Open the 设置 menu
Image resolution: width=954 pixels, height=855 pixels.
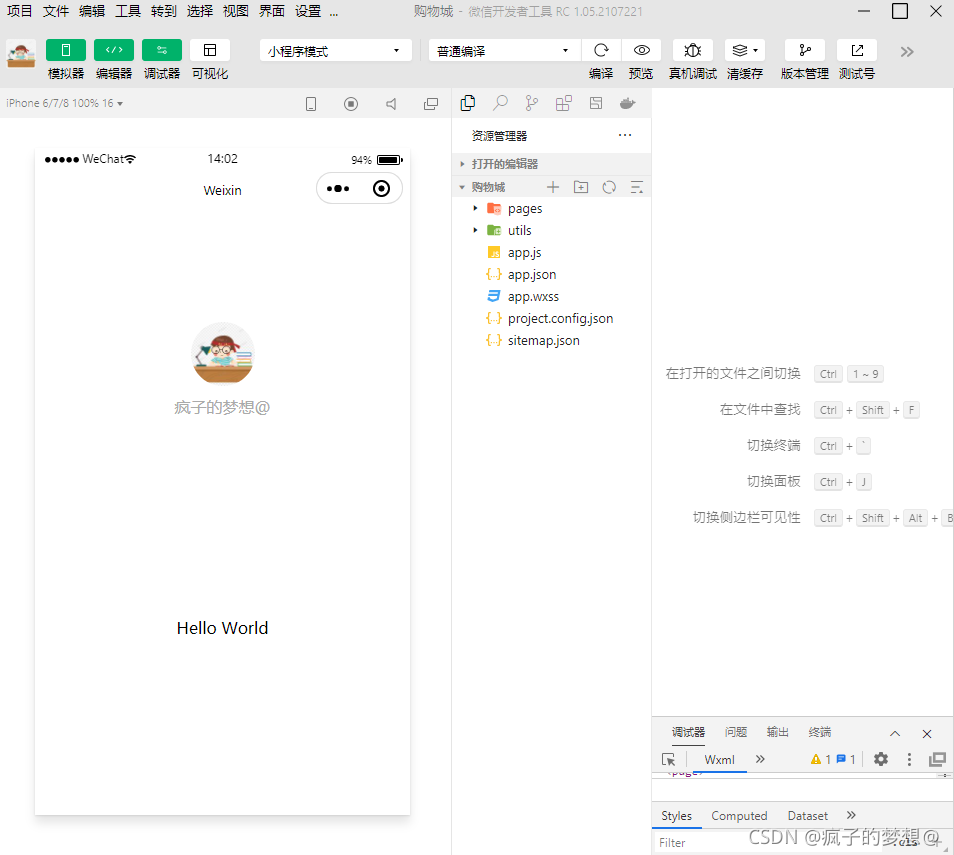coord(308,11)
